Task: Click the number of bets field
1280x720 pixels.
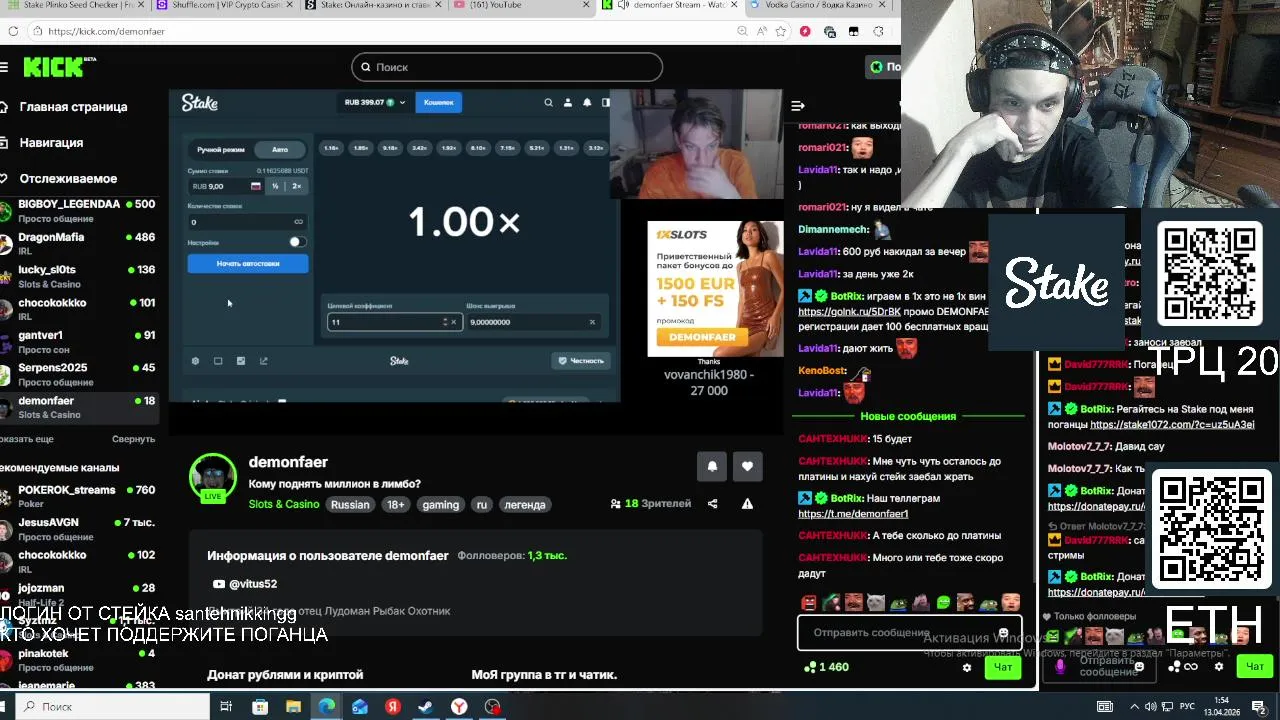Action: [247, 222]
